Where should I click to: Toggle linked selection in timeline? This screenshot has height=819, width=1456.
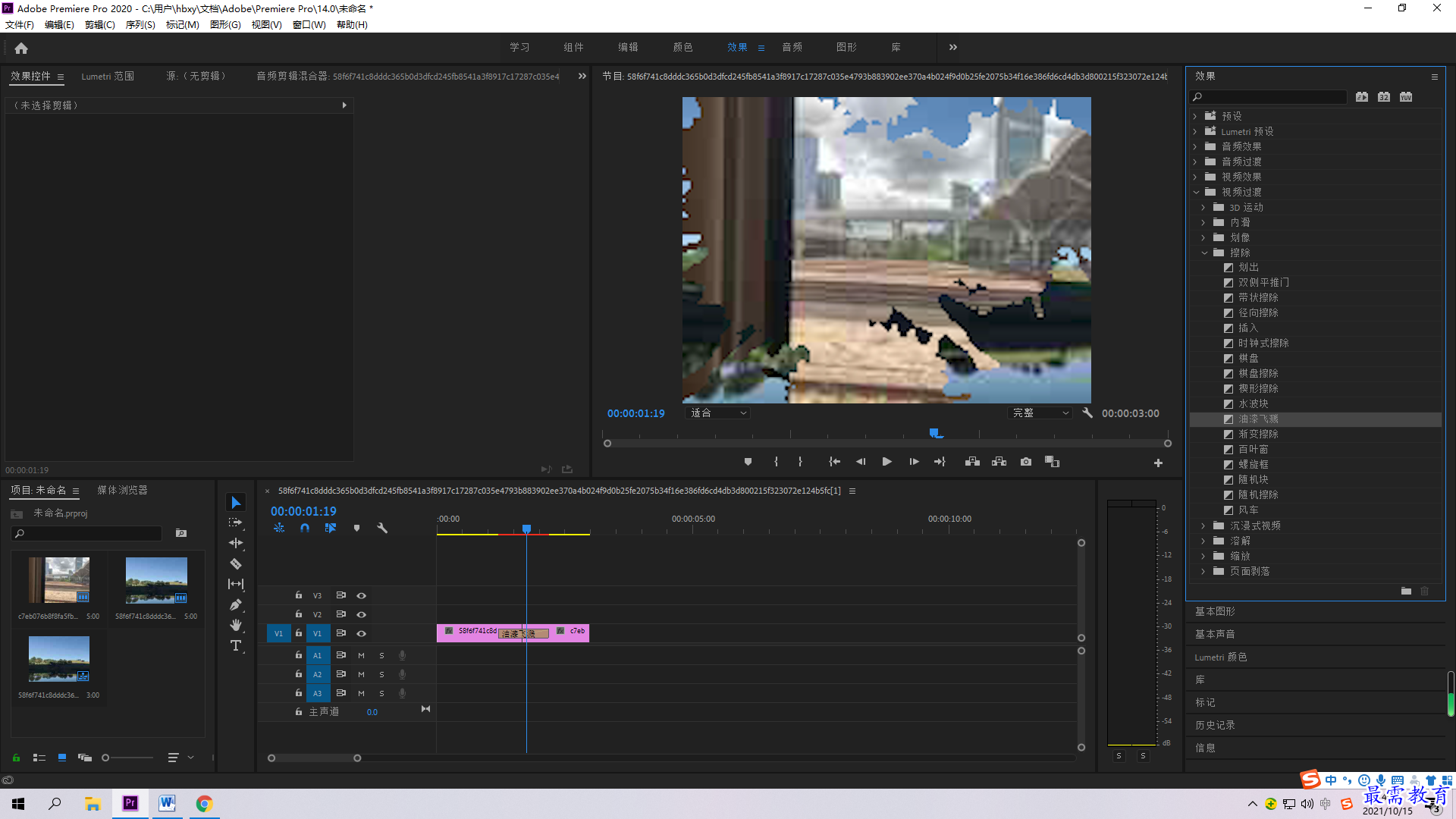tap(331, 528)
